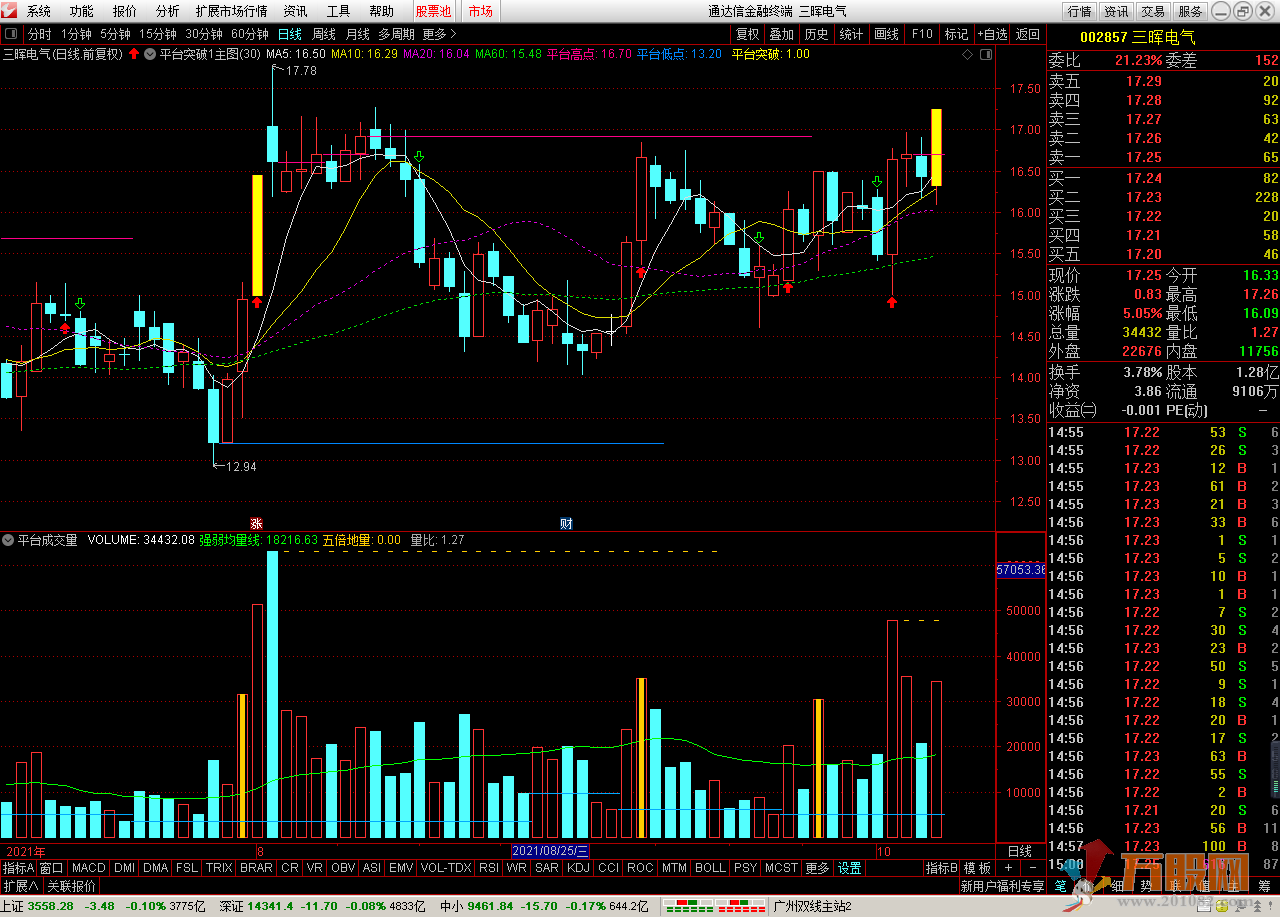This screenshot has height=918, width=1280.
Task: Expand 更多 periods next to 多周期
Action: tap(439, 34)
